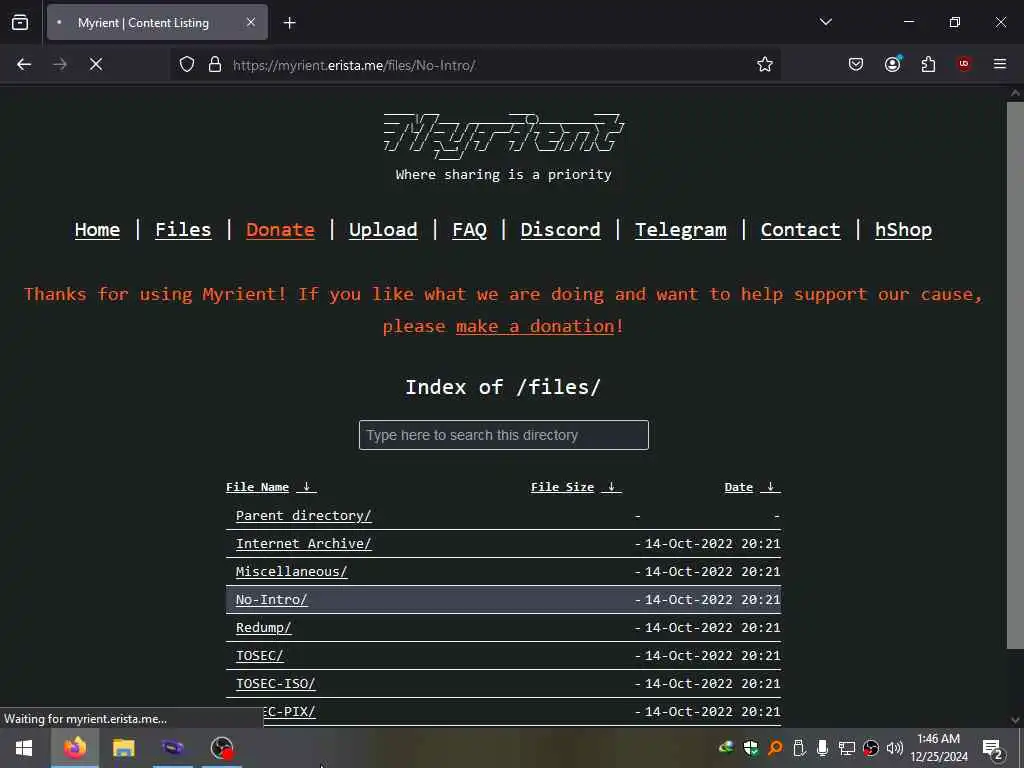Screen dimensions: 1024x768
Task: Click the page vertical scrollbar thumb
Action: 1015,376
